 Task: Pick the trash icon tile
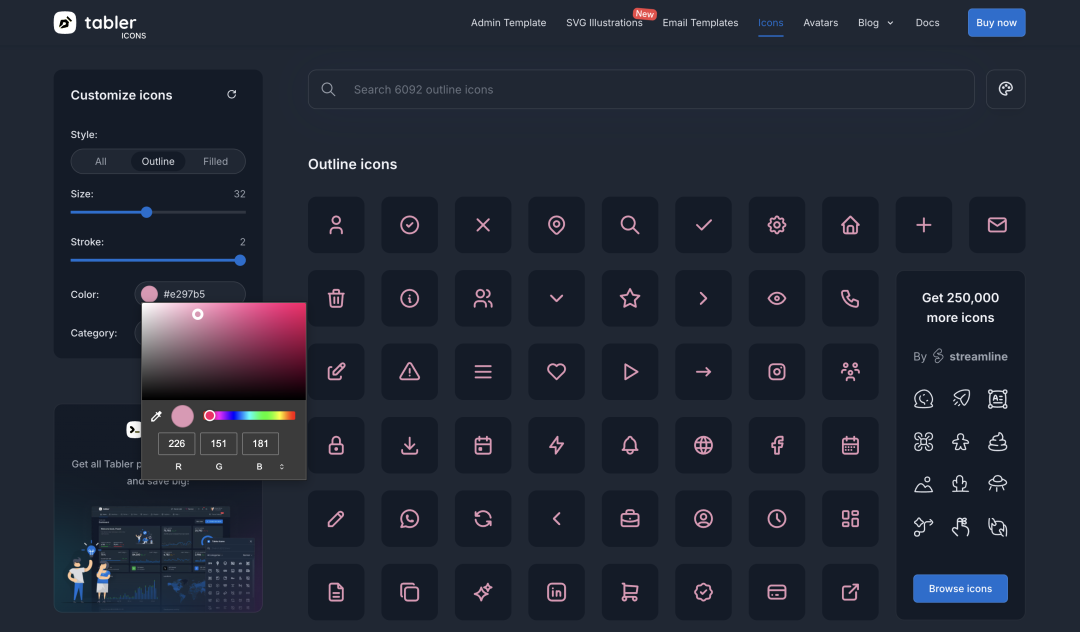pos(336,298)
